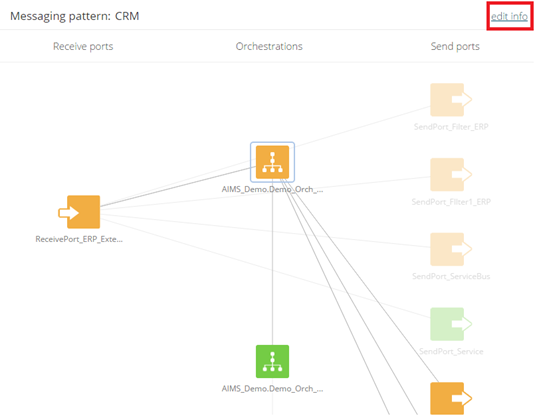This screenshot has width=537, height=416.
Task: Click the SendPort_Service label
Action: [x=451, y=351]
